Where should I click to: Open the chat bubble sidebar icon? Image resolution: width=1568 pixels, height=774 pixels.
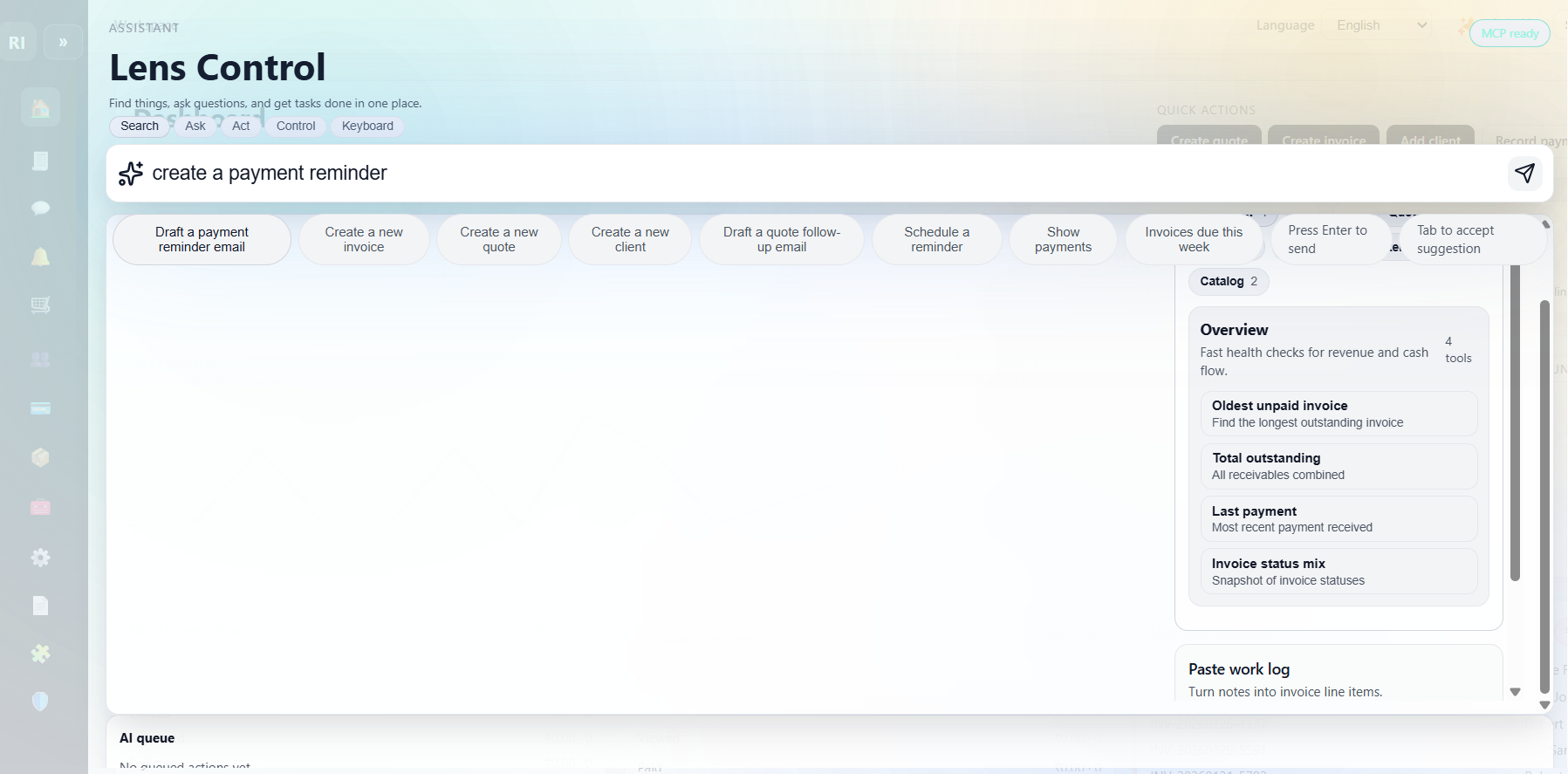click(40, 208)
